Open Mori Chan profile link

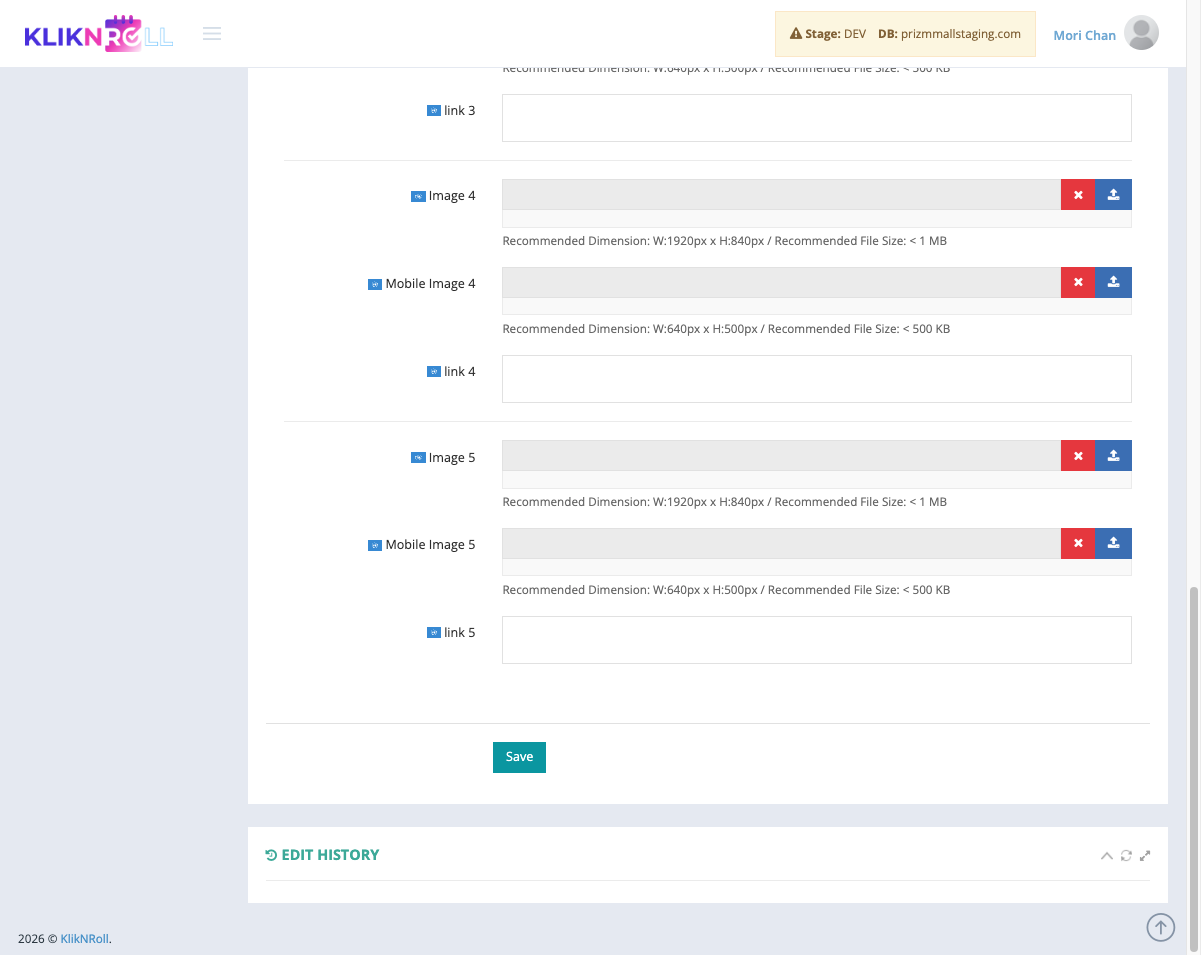pos(1084,35)
